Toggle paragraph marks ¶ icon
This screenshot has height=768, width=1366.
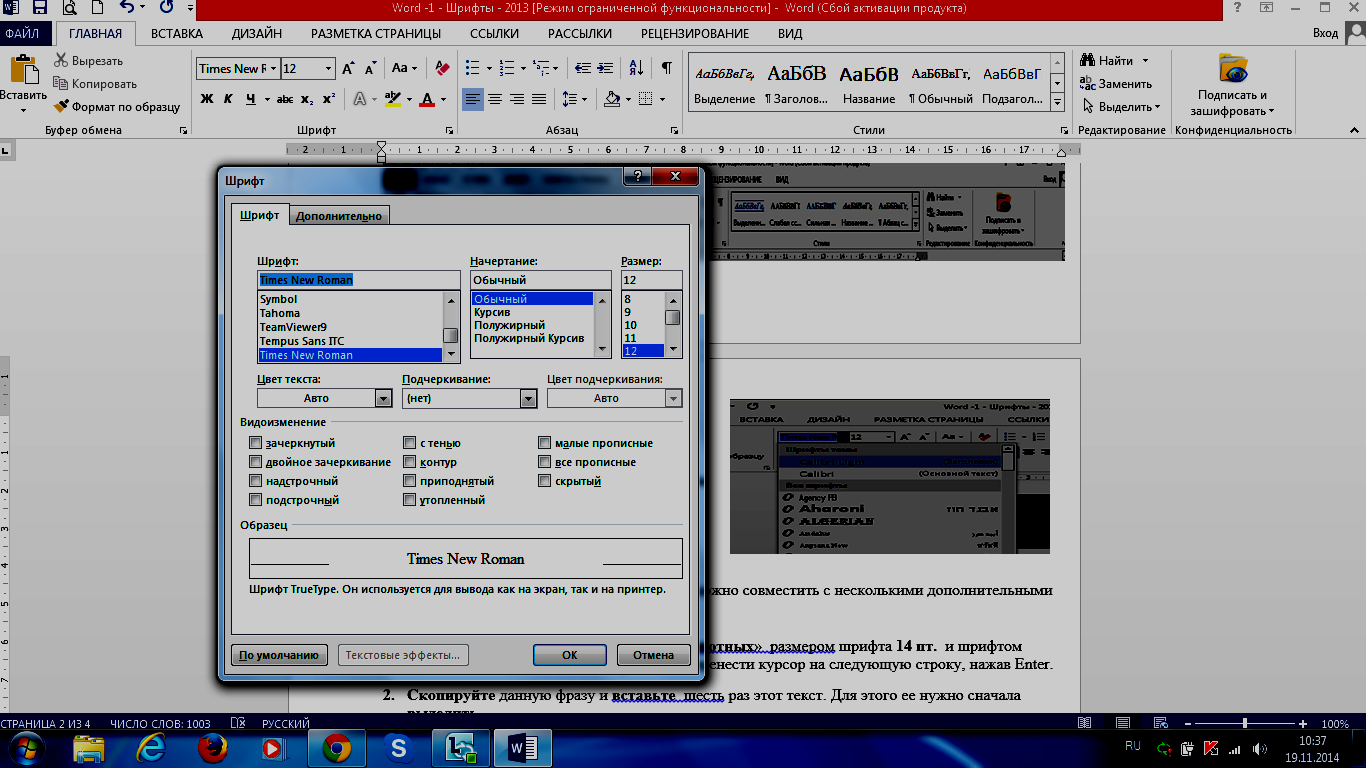coord(666,68)
